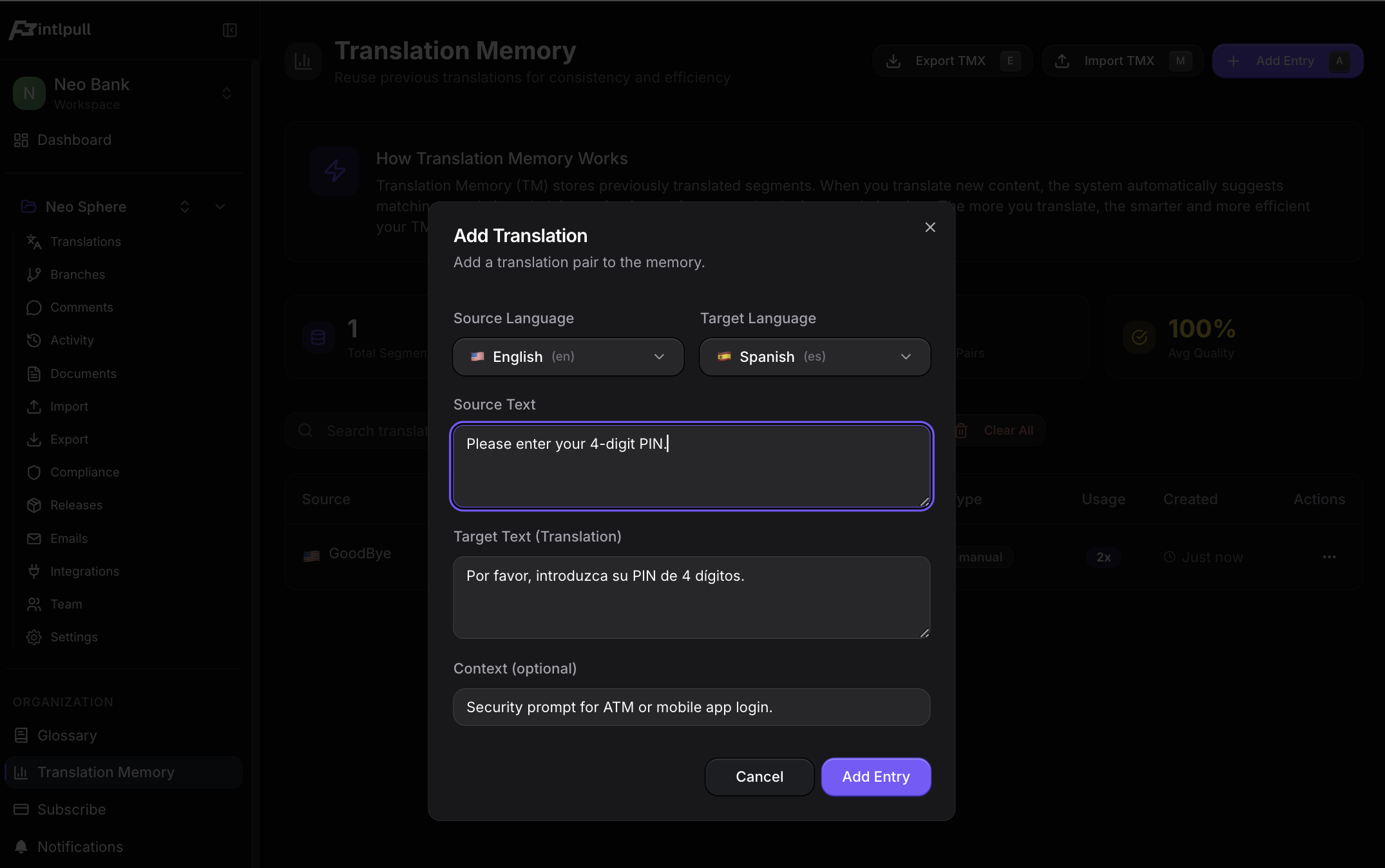
Task: Collapse the sidebar panel icon
Action: point(230,30)
